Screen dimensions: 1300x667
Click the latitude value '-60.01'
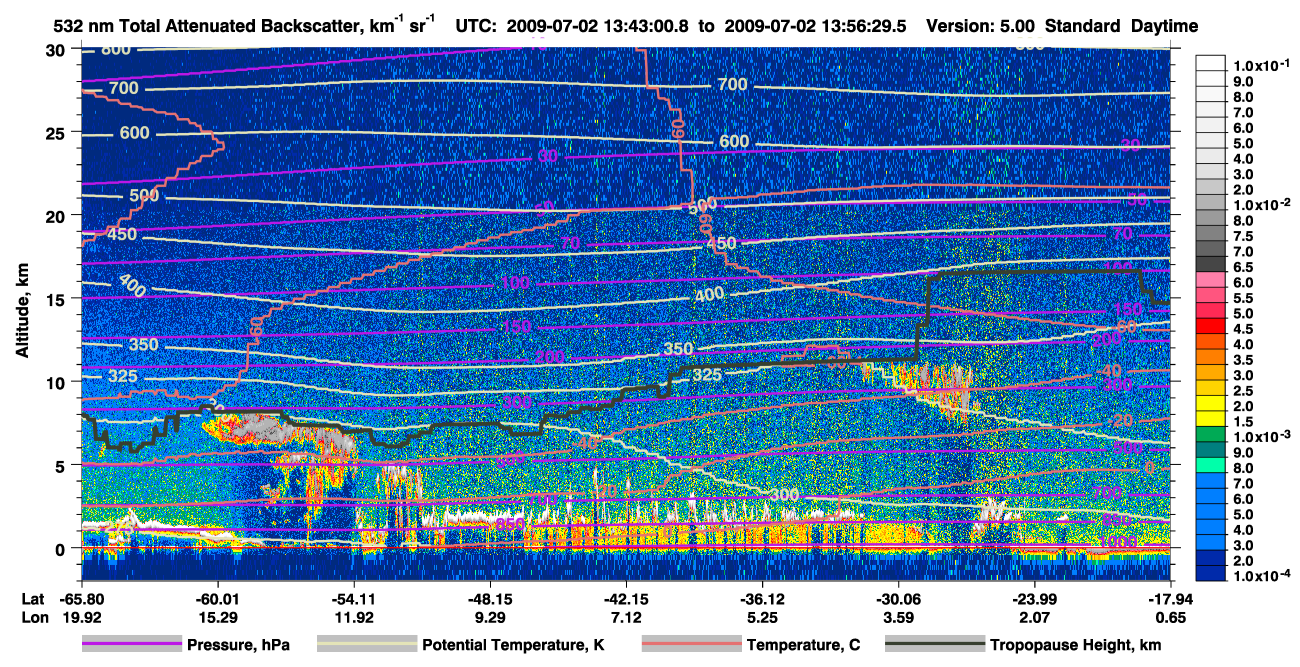click(217, 600)
